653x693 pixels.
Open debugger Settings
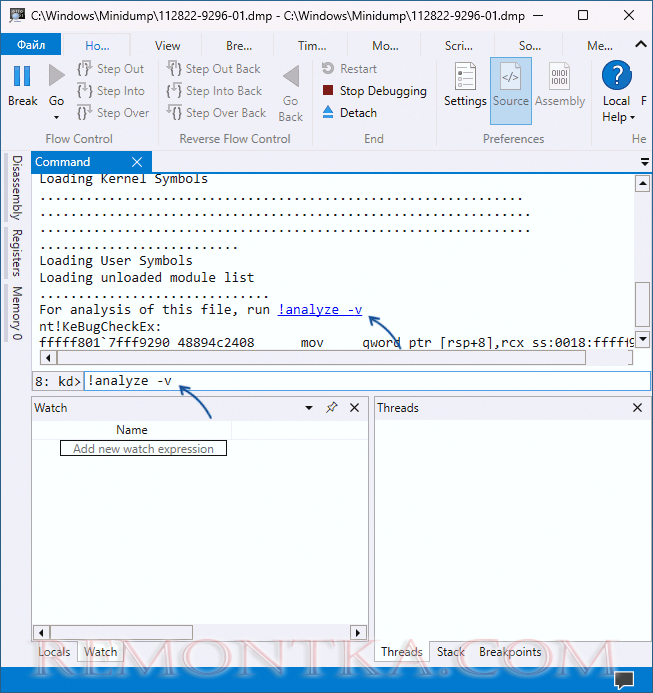point(465,85)
